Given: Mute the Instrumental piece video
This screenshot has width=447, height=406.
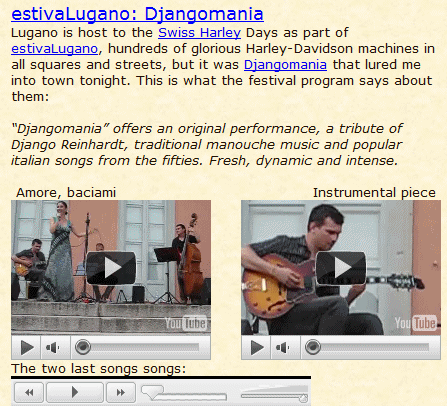Looking at the screenshot, I should click(285, 348).
